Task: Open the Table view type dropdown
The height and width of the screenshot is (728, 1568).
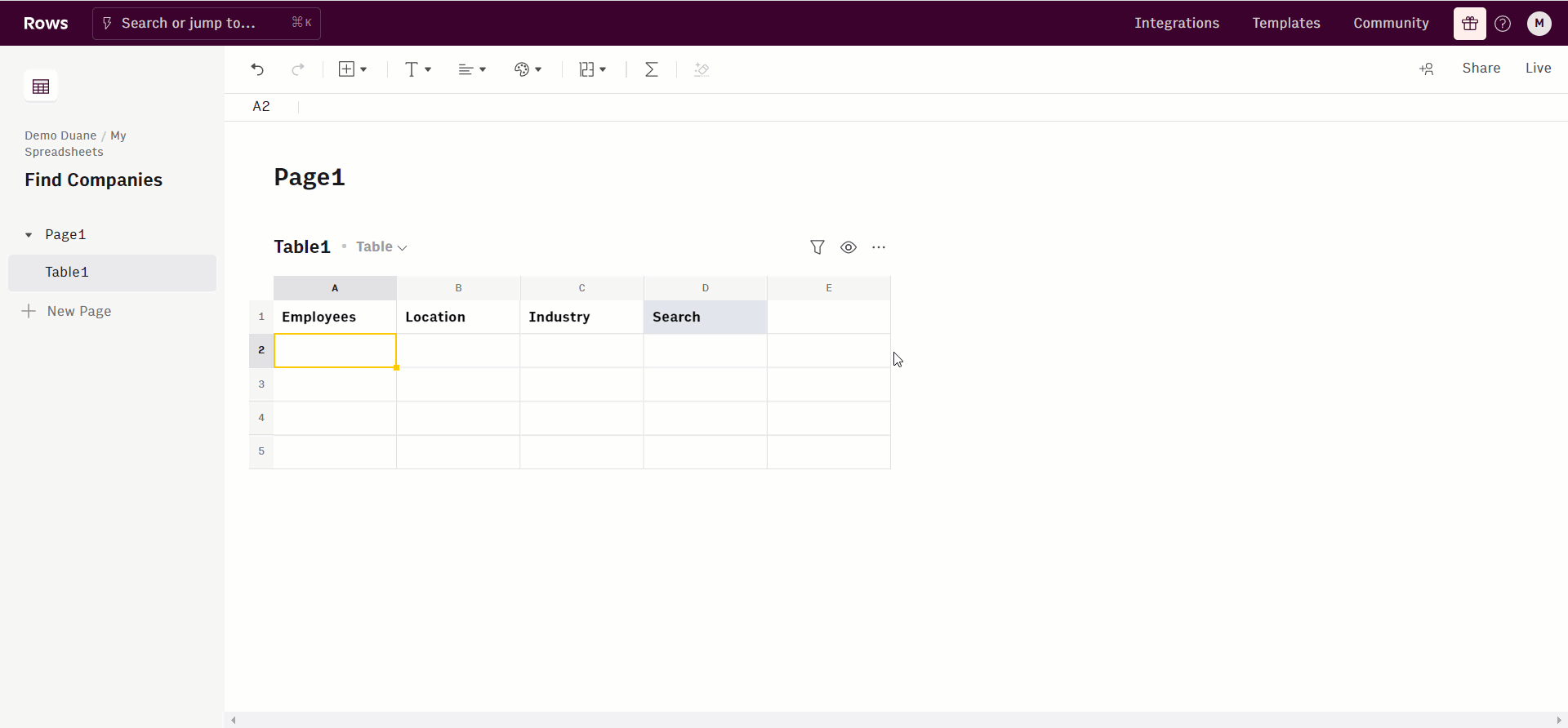Action: click(381, 247)
